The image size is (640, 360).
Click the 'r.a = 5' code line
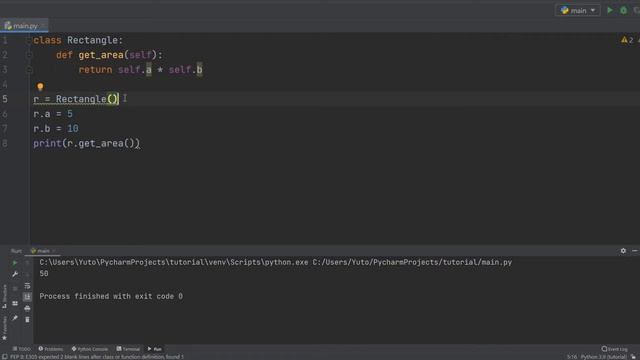[x=53, y=114]
